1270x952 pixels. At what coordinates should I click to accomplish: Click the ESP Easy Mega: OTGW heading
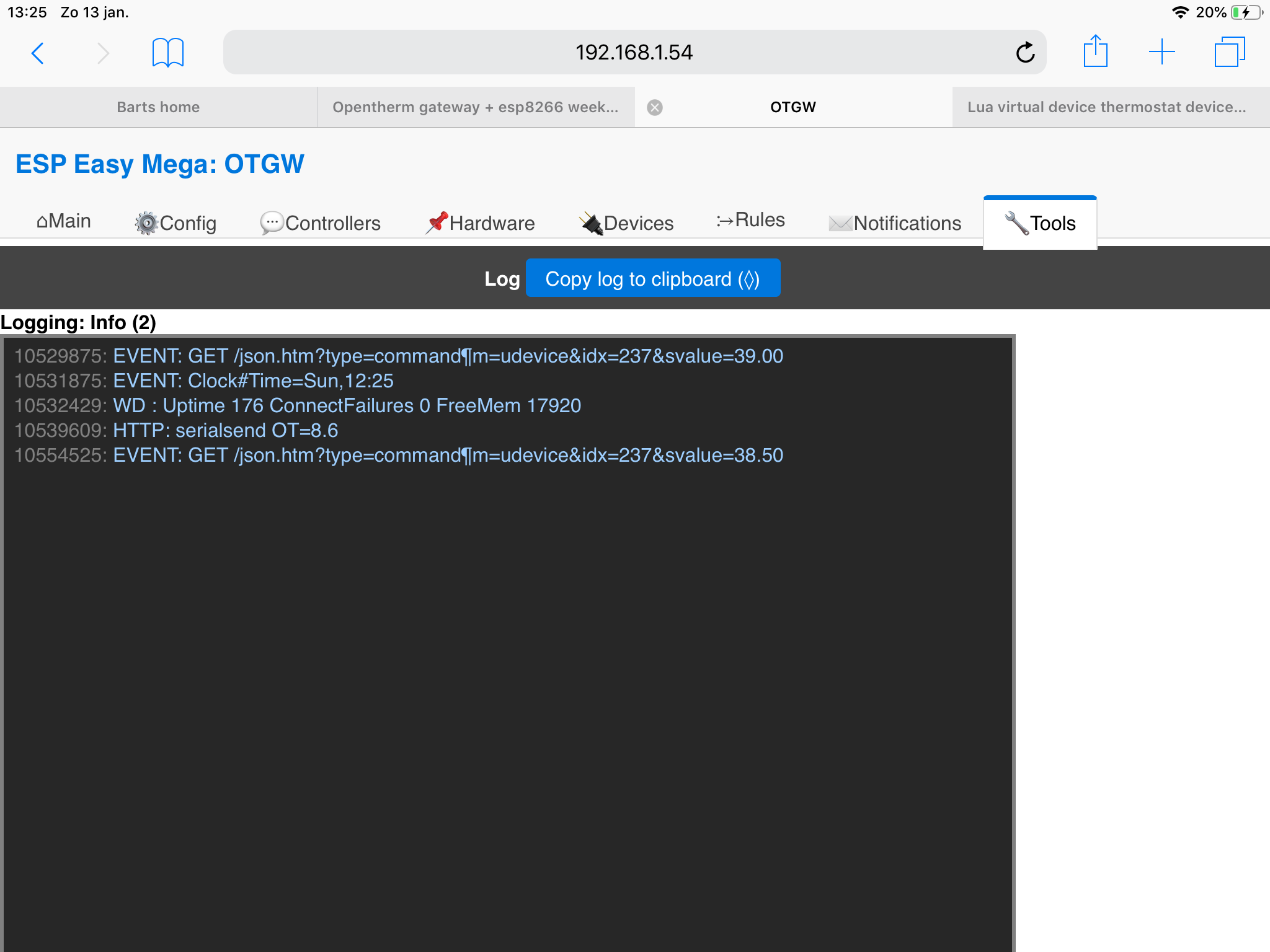click(160, 164)
